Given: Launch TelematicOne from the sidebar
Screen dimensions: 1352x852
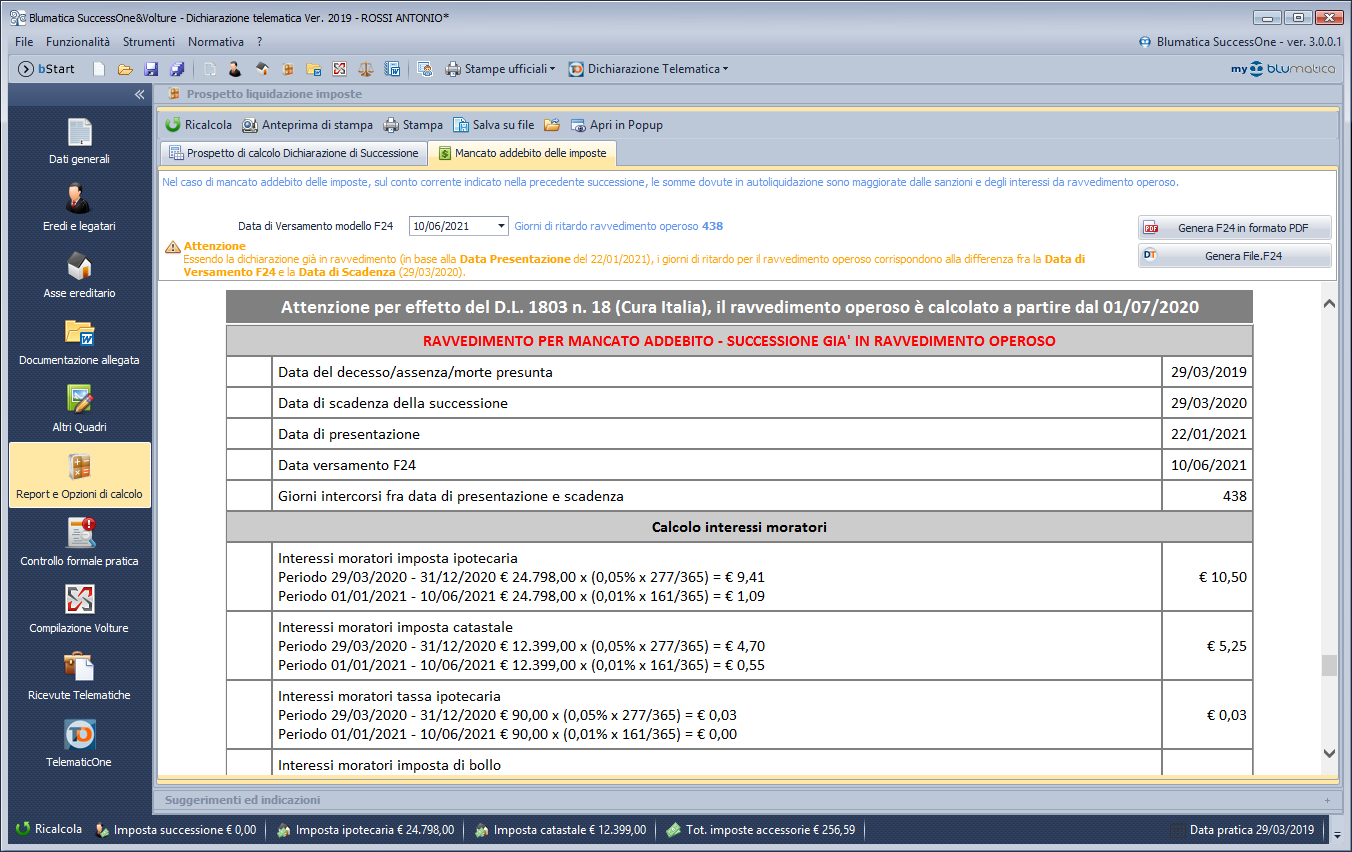Looking at the screenshot, I should coord(80,743).
